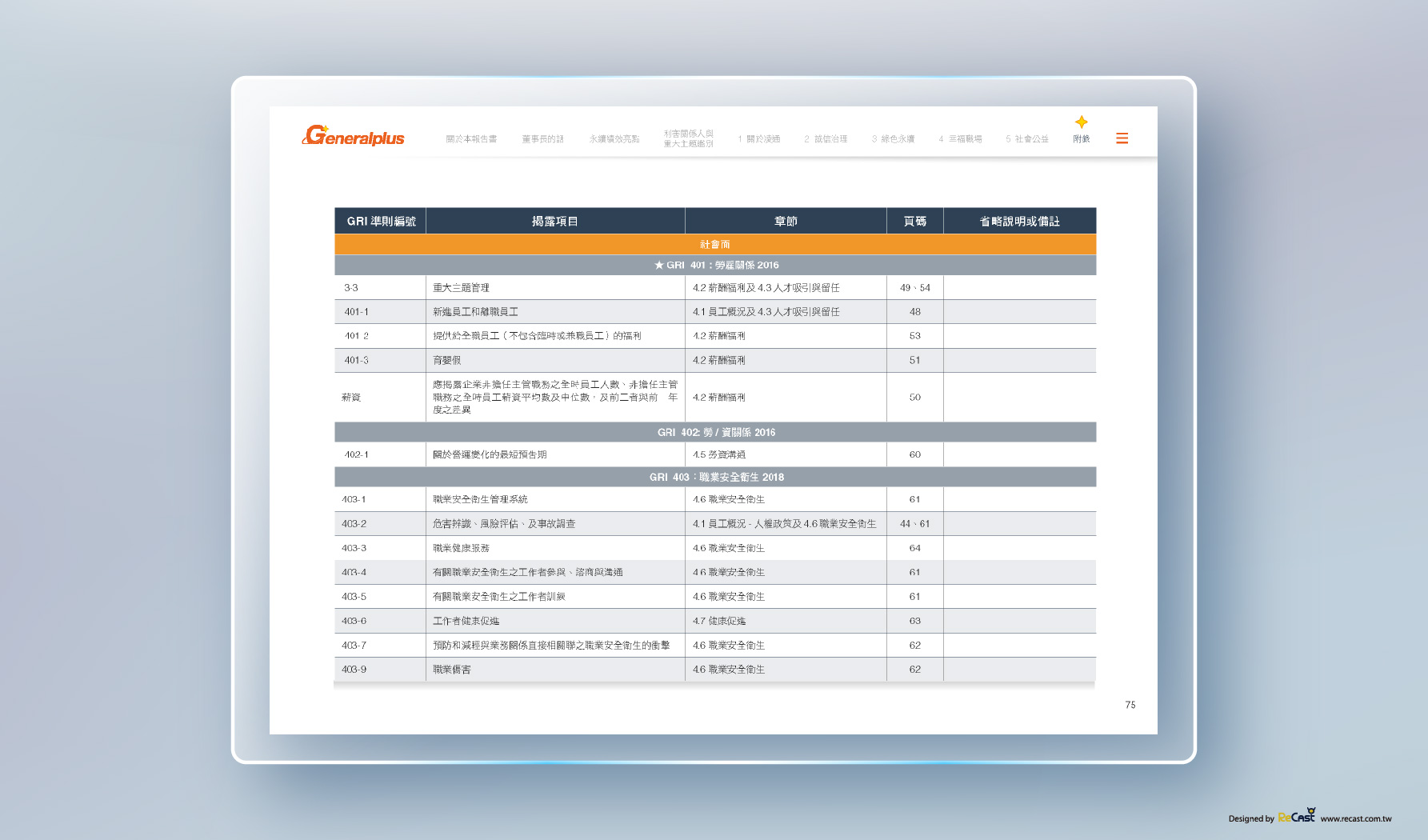The height and width of the screenshot is (840, 1428).
Task: Click the star icon above 附錄
Action: [1081, 122]
